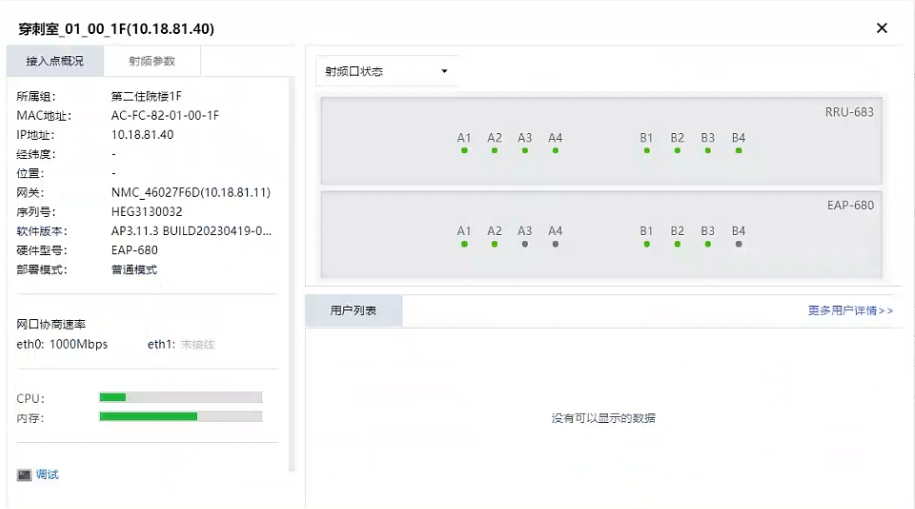Open the 射频口状态 dropdown
This screenshot has height=509, width=915.
(386, 71)
